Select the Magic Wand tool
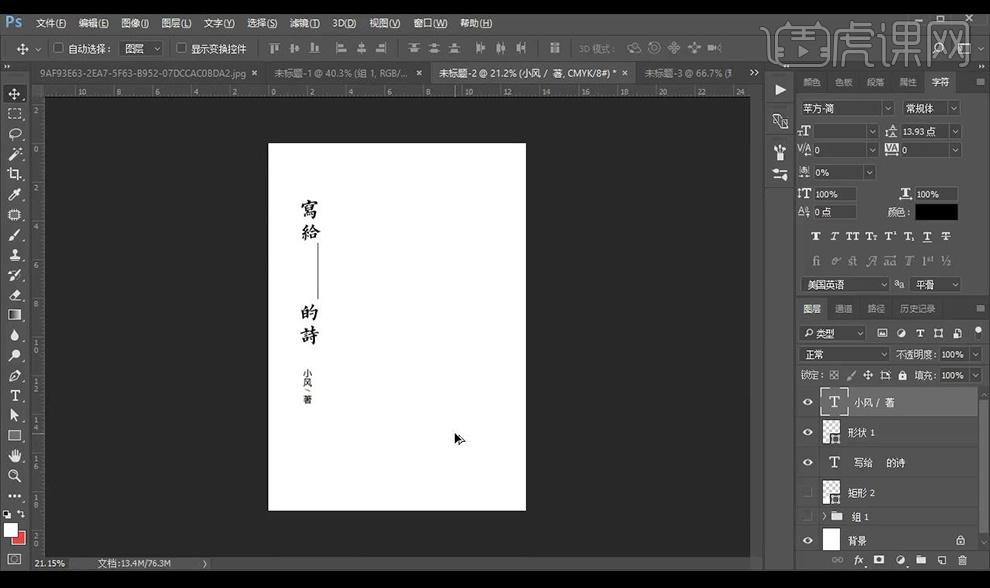Image resolution: width=990 pixels, height=588 pixels. coord(15,154)
